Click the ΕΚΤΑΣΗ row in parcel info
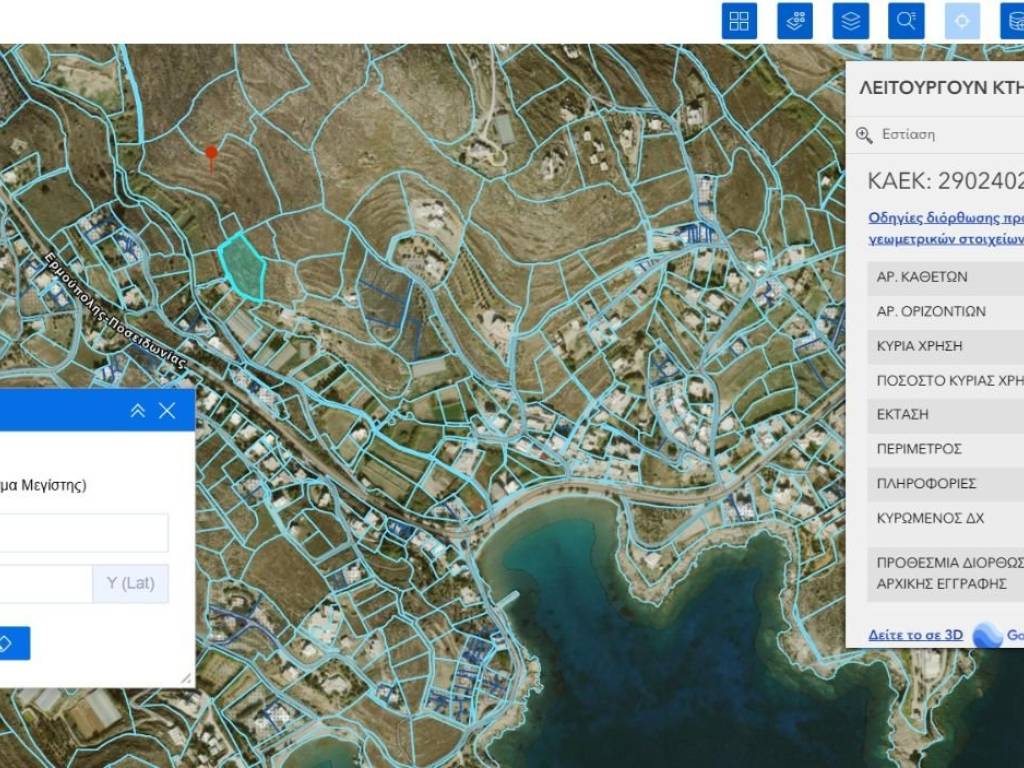The height and width of the screenshot is (768, 1024). point(945,414)
